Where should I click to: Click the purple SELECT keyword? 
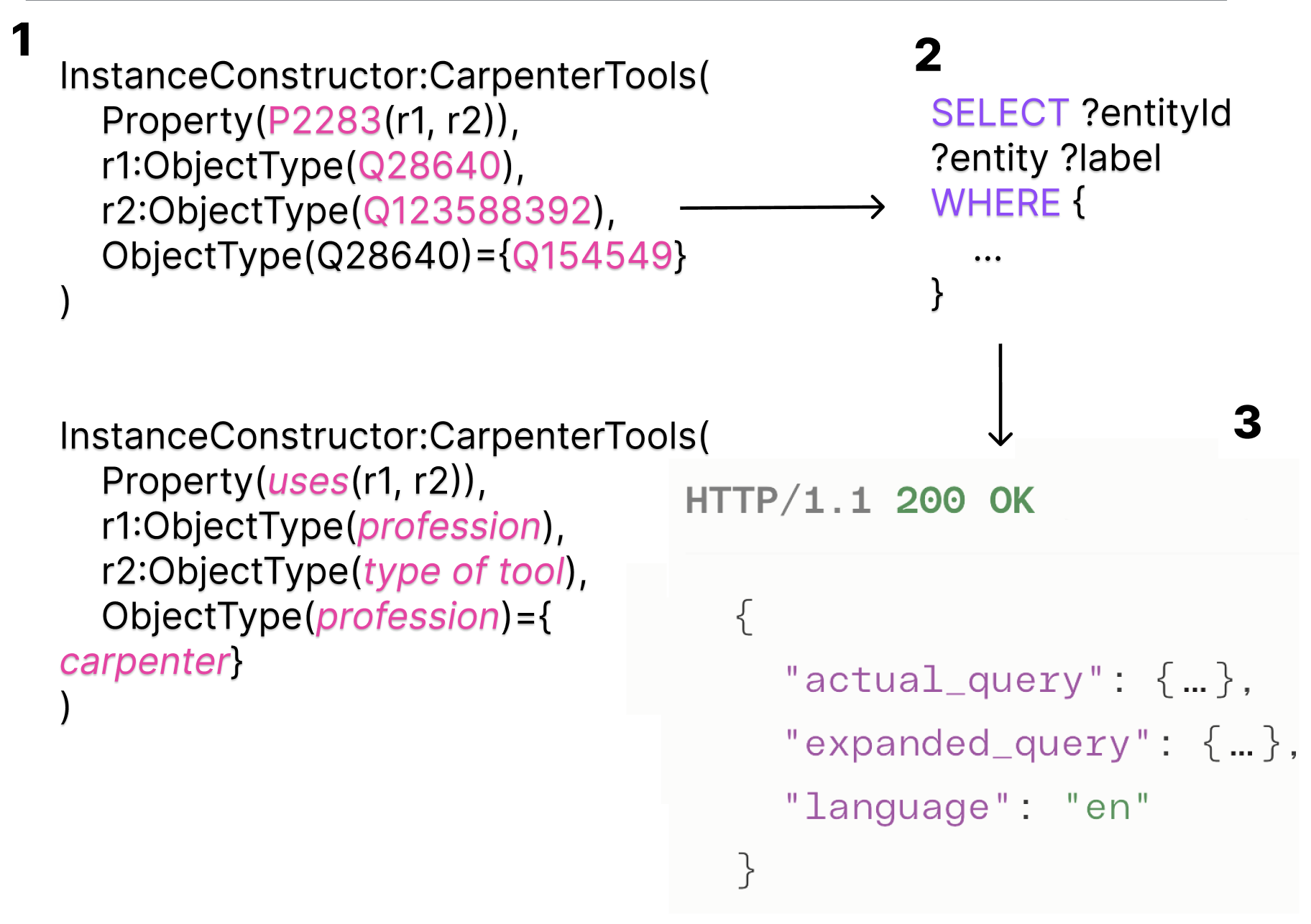point(1000,114)
